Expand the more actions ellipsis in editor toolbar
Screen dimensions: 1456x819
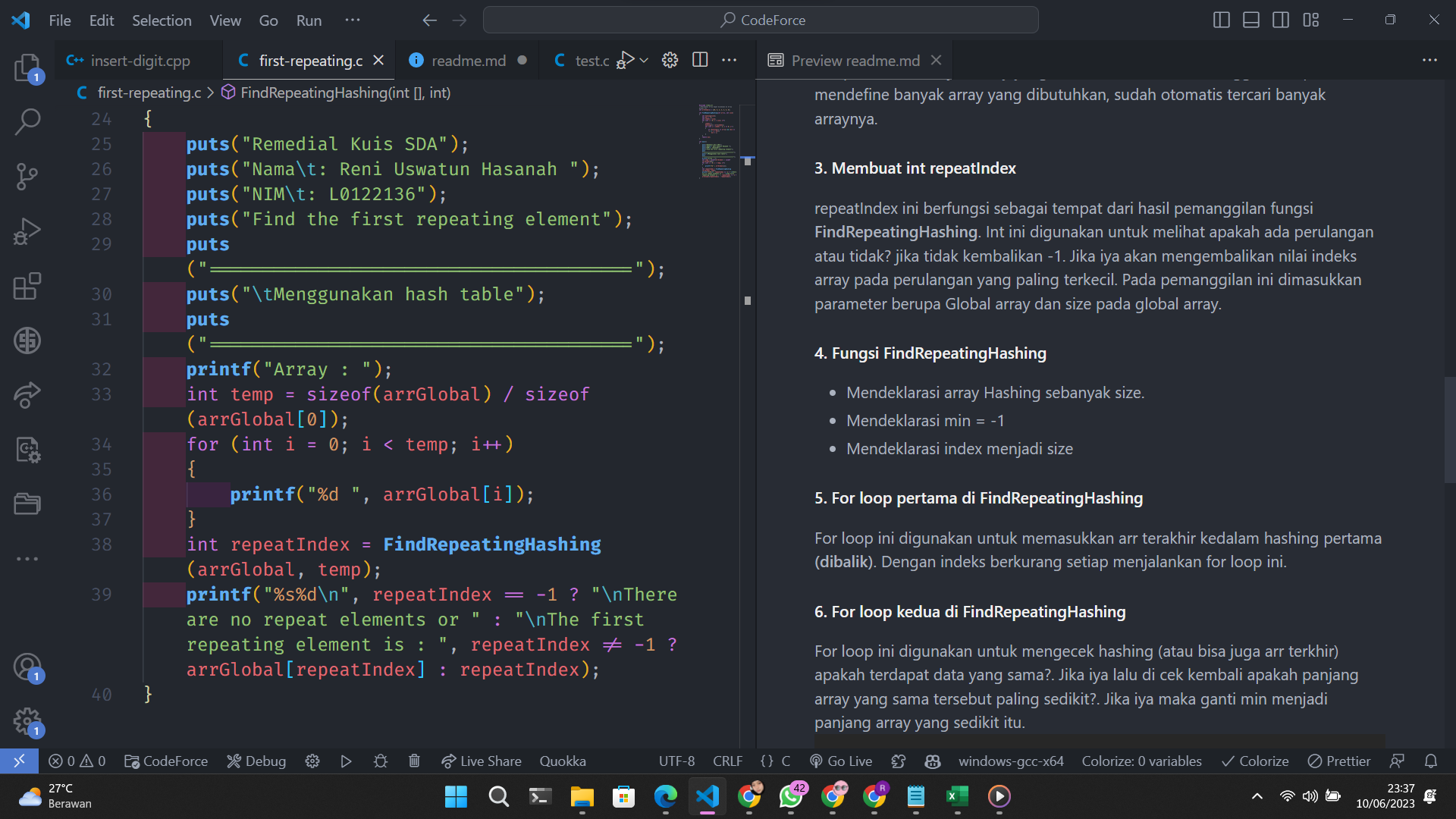point(730,60)
